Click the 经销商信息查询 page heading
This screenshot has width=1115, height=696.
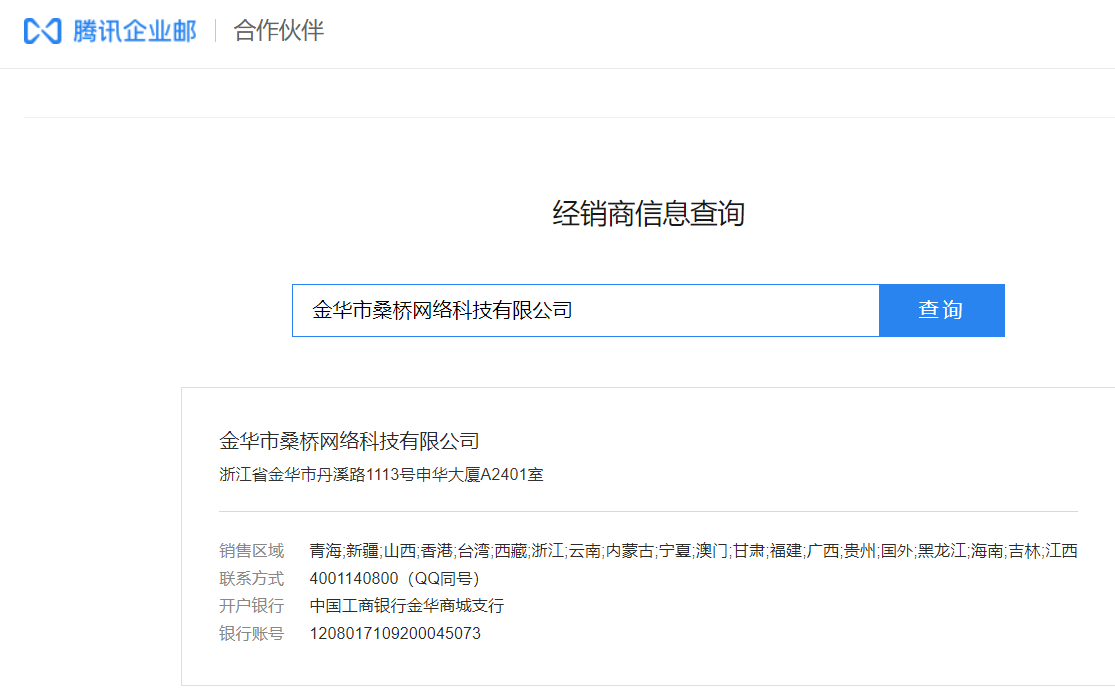click(x=648, y=213)
